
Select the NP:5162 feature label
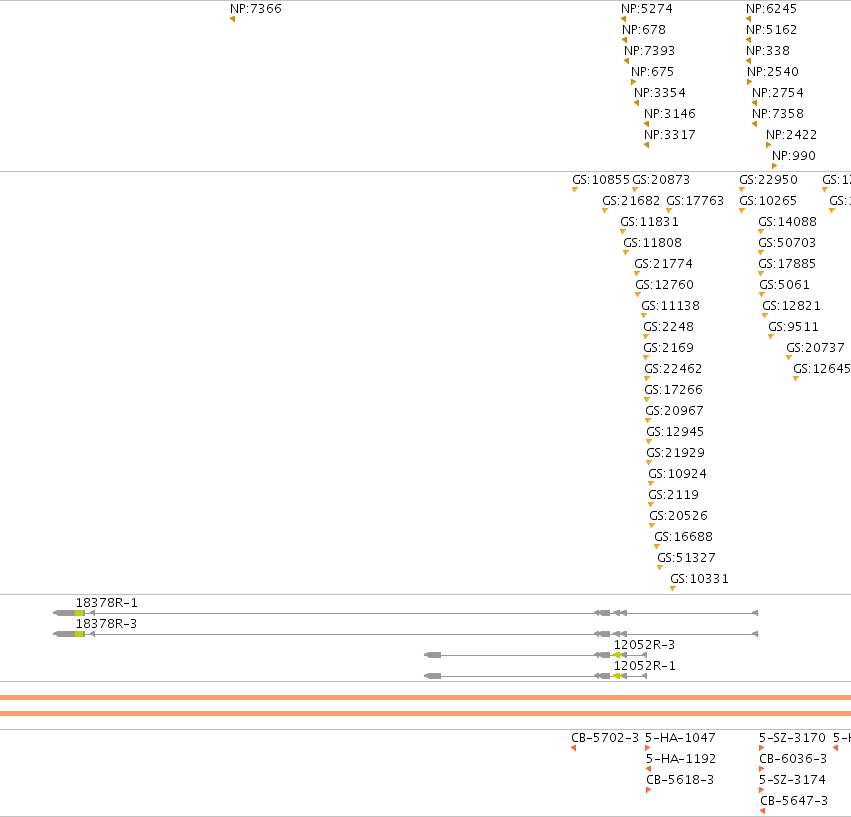771,30
